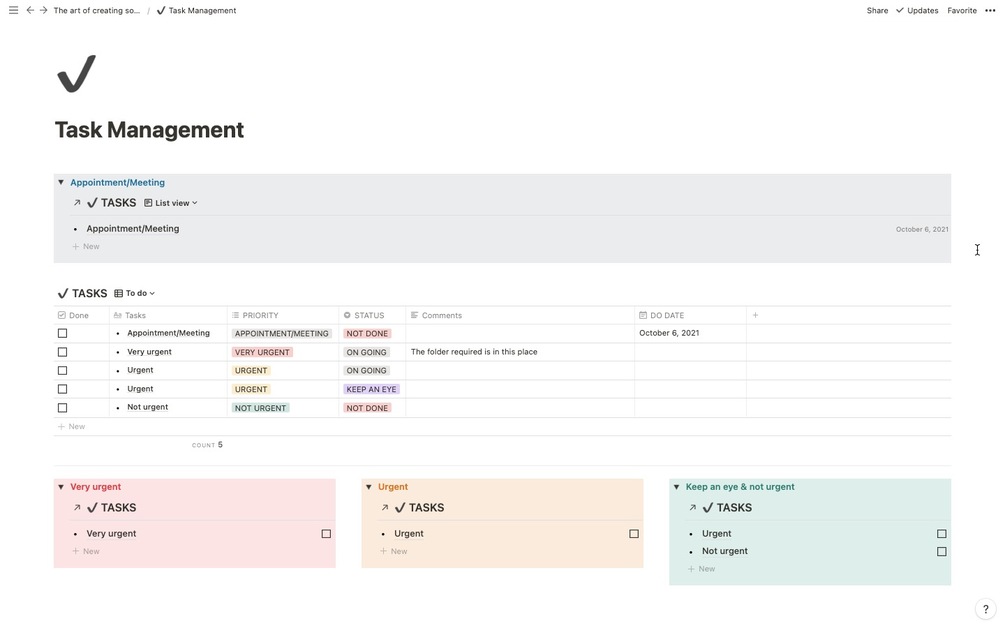
Task: Select the NOT DONE status tag
Action: pyautogui.click(x=365, y=332)
